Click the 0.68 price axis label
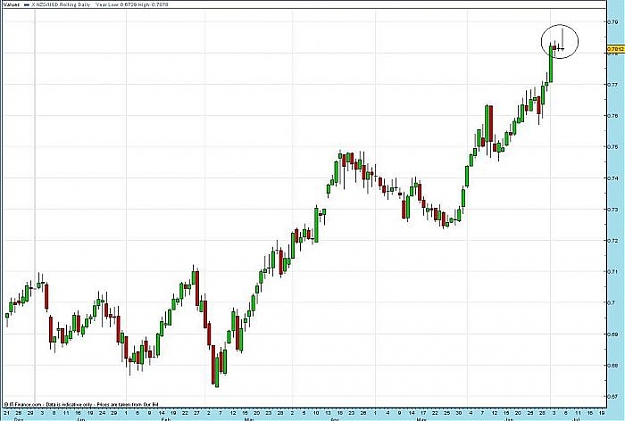Image resolution: width=625 pixels, height=421 pixels. pyautogui.click(x=613, y=365)
